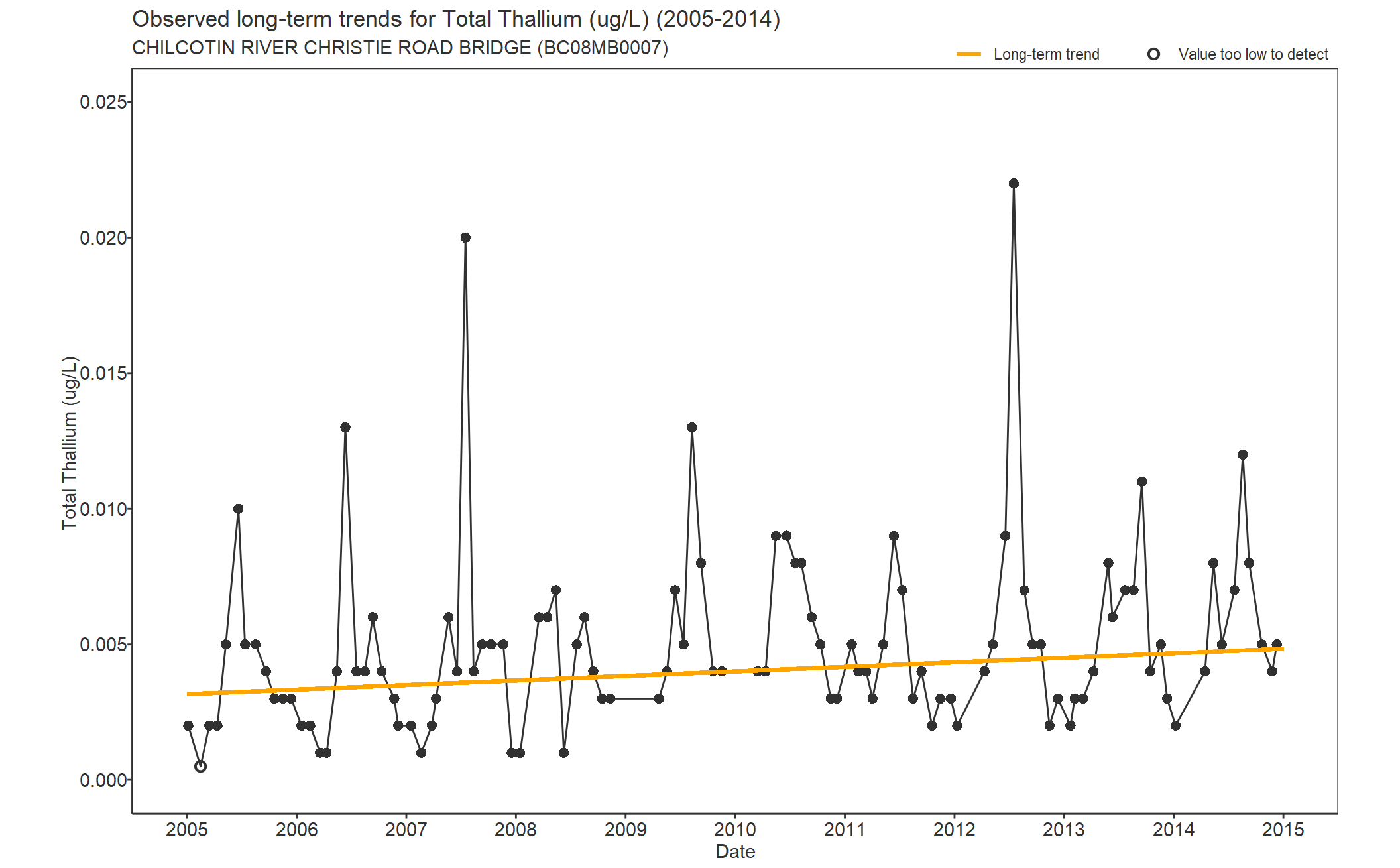Image resolution: width=1400 pixels, height=868 pixels.
Task: Click the y-axis label 0.015
Action: 103,373
